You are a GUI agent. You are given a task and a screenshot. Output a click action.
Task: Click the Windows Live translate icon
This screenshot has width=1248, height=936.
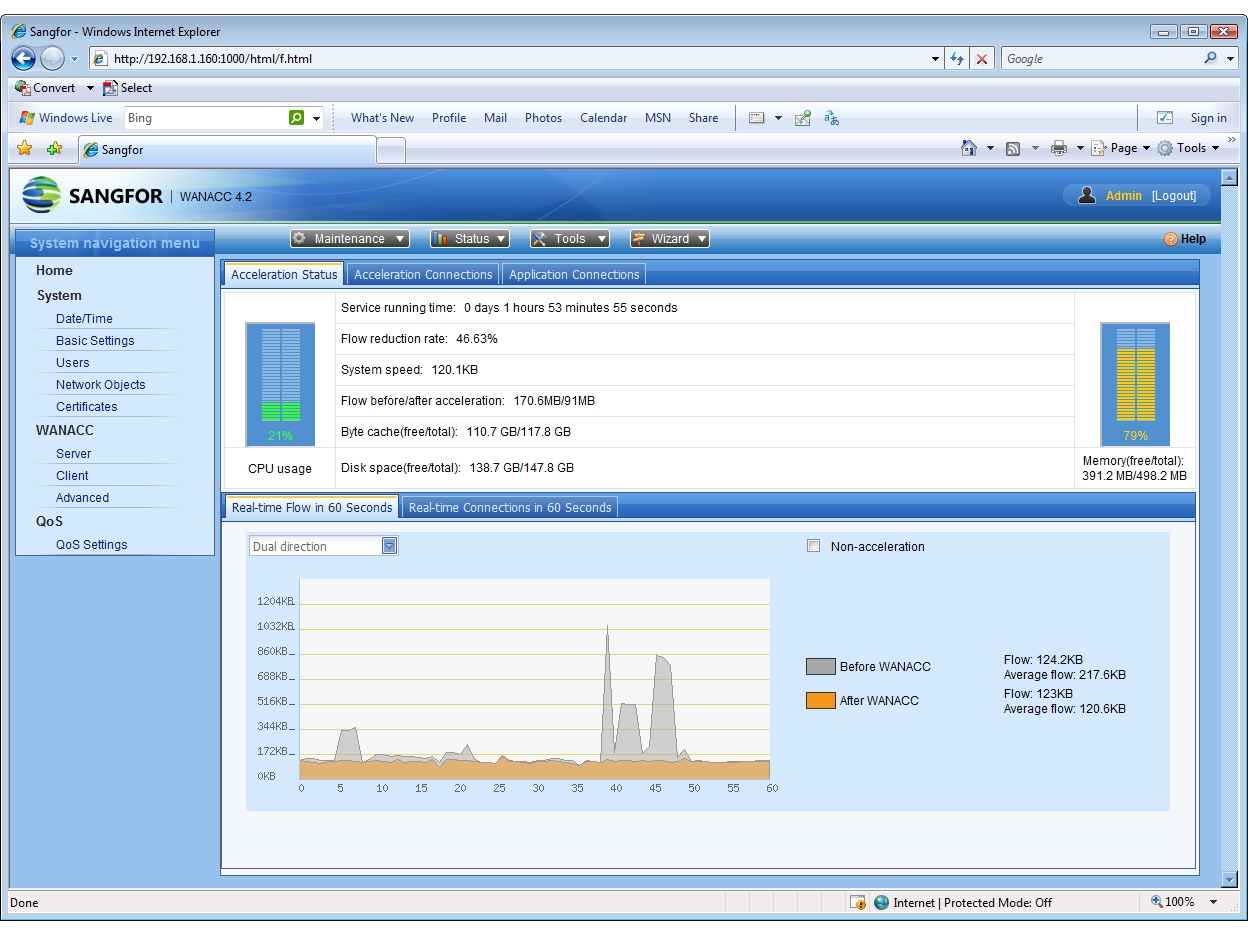click(x=831, y=118)
